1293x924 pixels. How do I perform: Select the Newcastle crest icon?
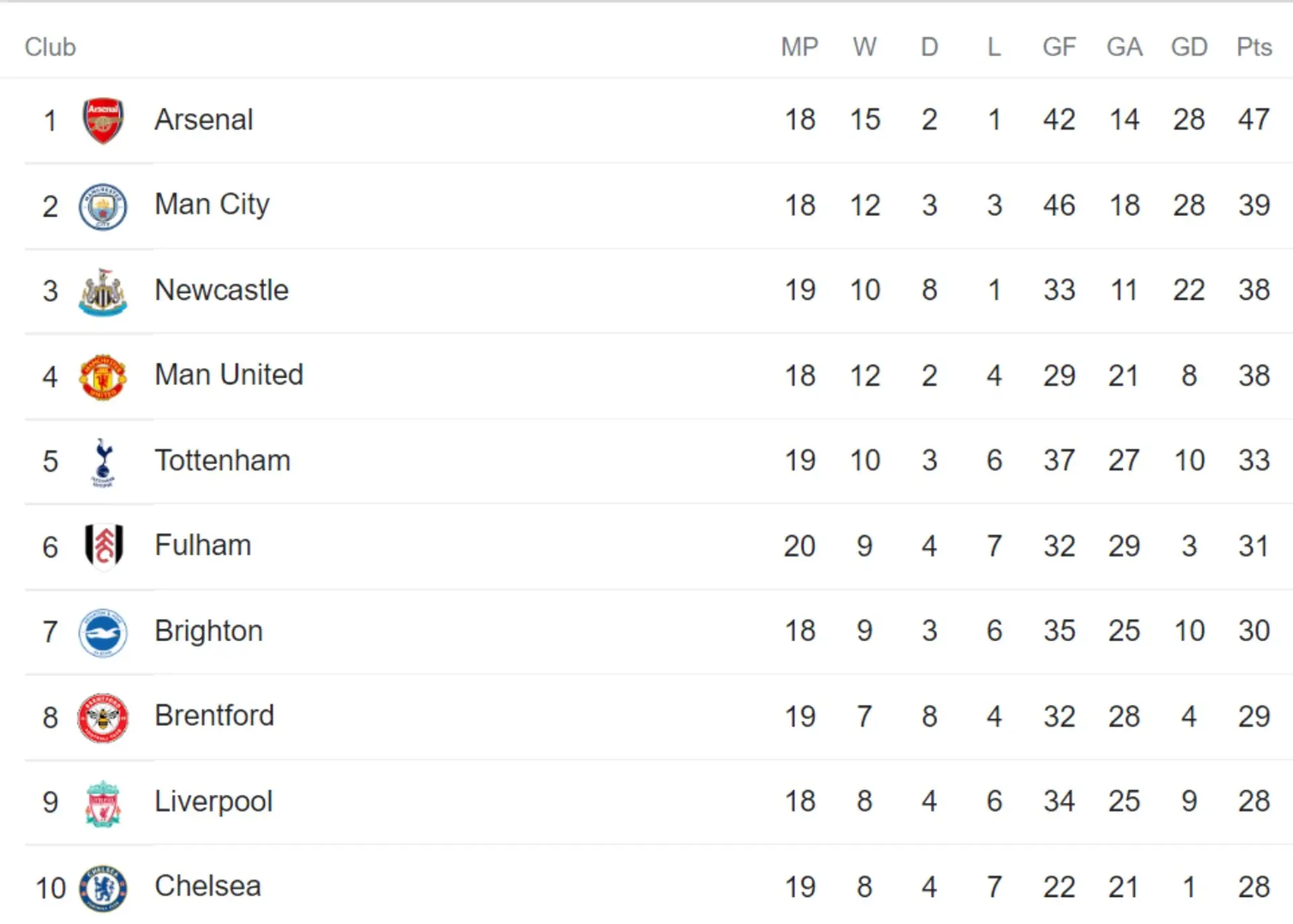coord(102,292)
